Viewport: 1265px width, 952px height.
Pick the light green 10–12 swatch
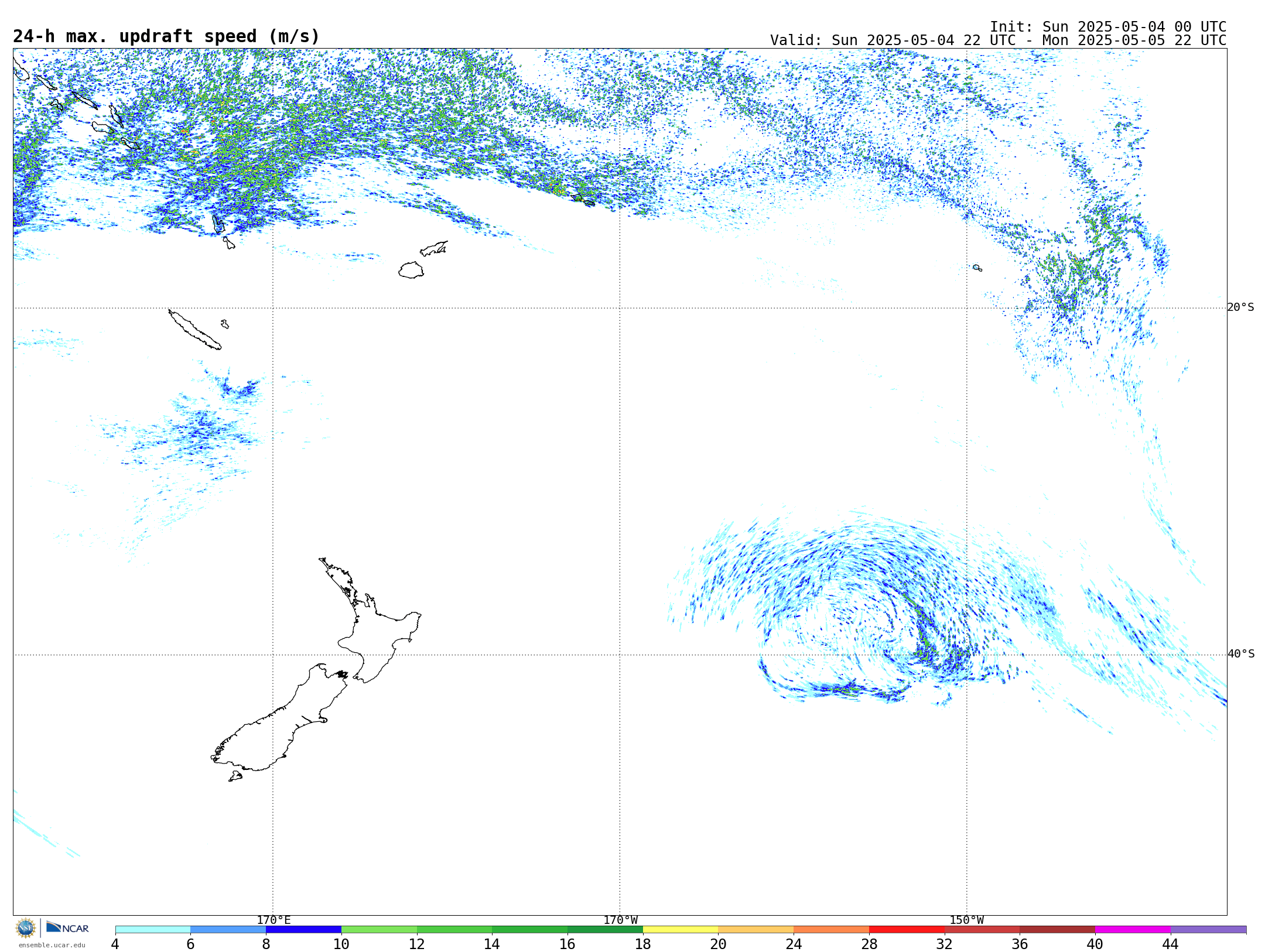click(x=379, y=929)
